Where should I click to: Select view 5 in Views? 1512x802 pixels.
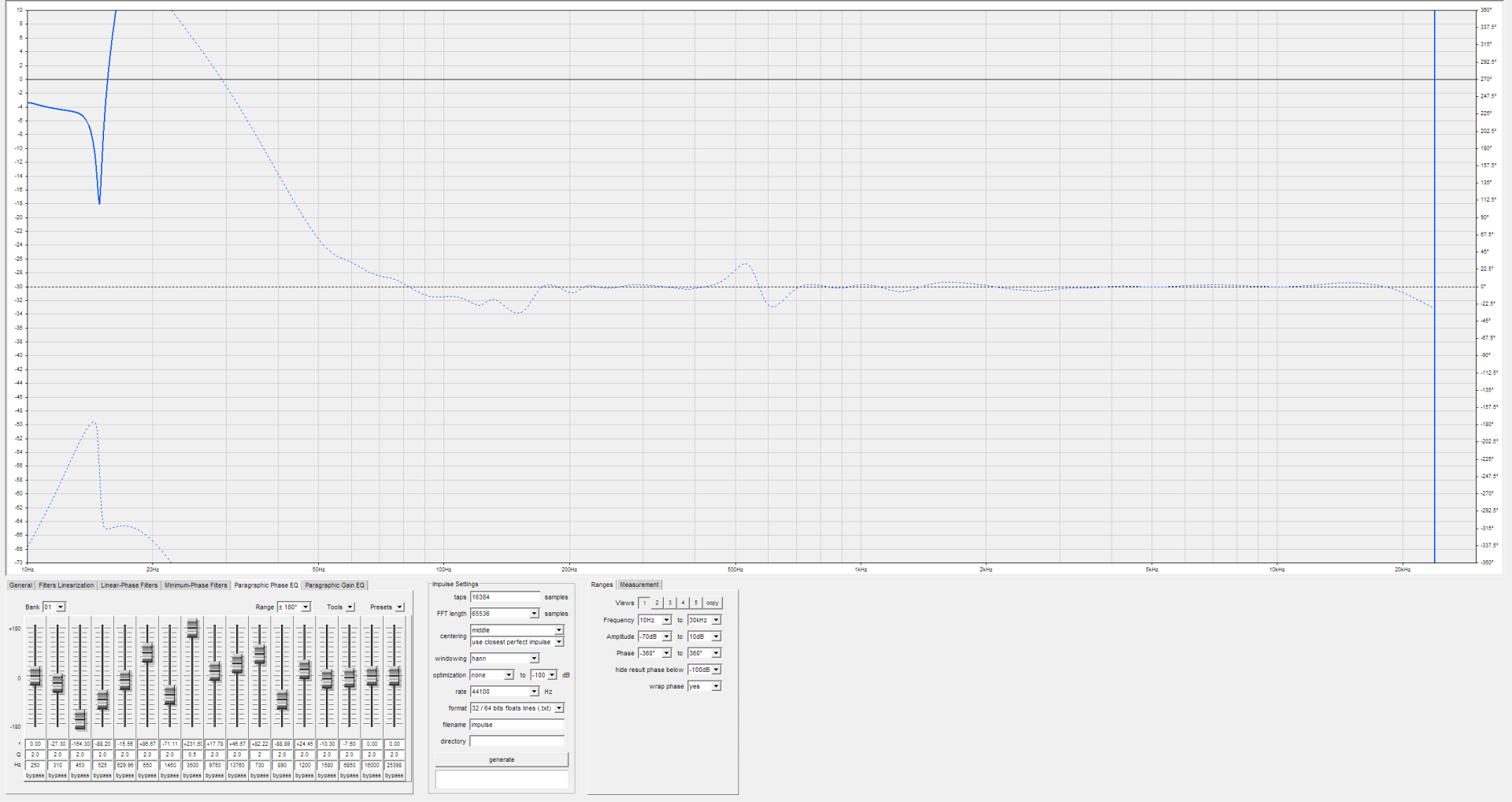click(x=696, y=603)
